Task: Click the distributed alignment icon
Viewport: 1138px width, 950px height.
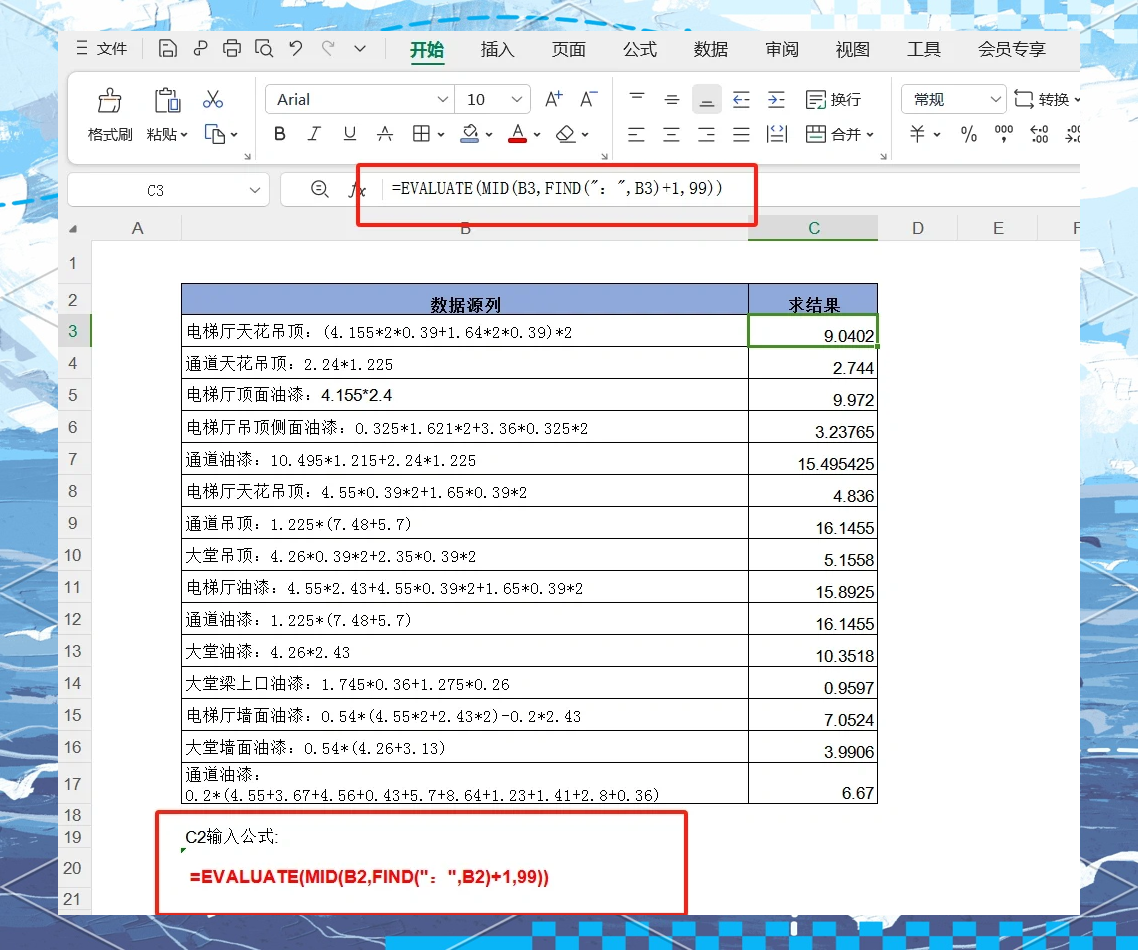Action: [x=777, y=134]
